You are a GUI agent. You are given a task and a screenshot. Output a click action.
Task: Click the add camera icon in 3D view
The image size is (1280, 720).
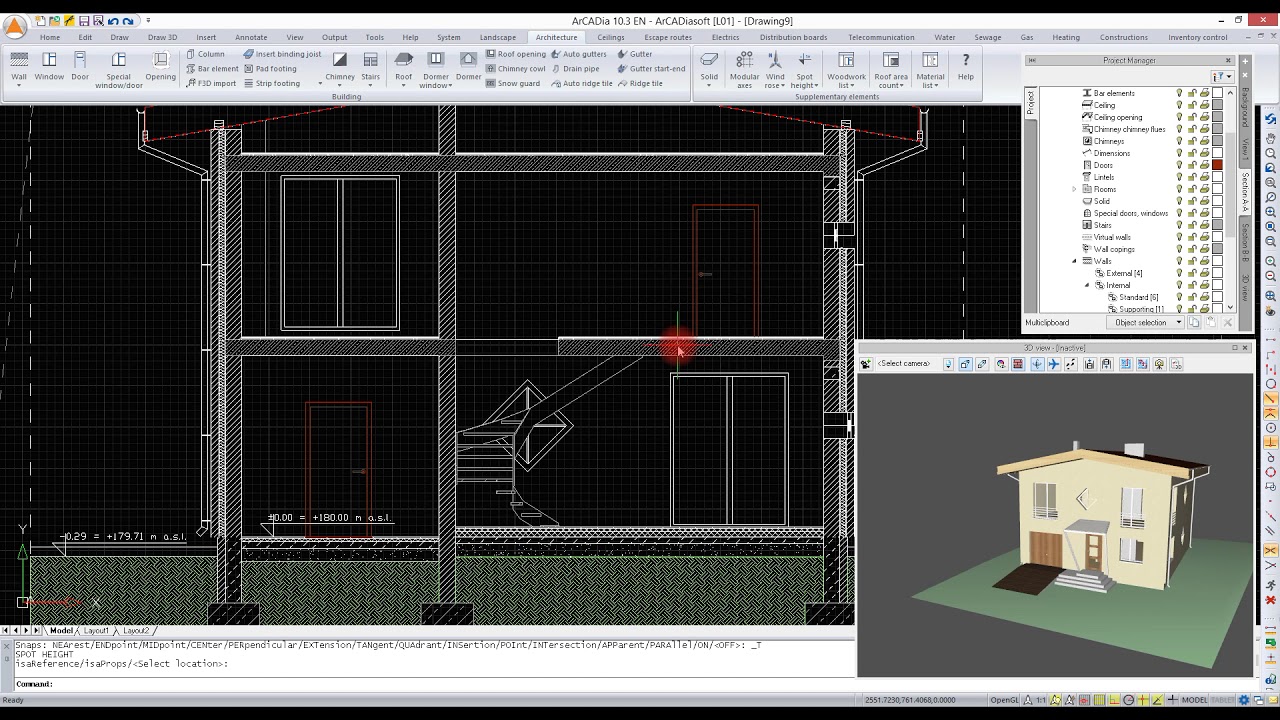tap(865, 364)
